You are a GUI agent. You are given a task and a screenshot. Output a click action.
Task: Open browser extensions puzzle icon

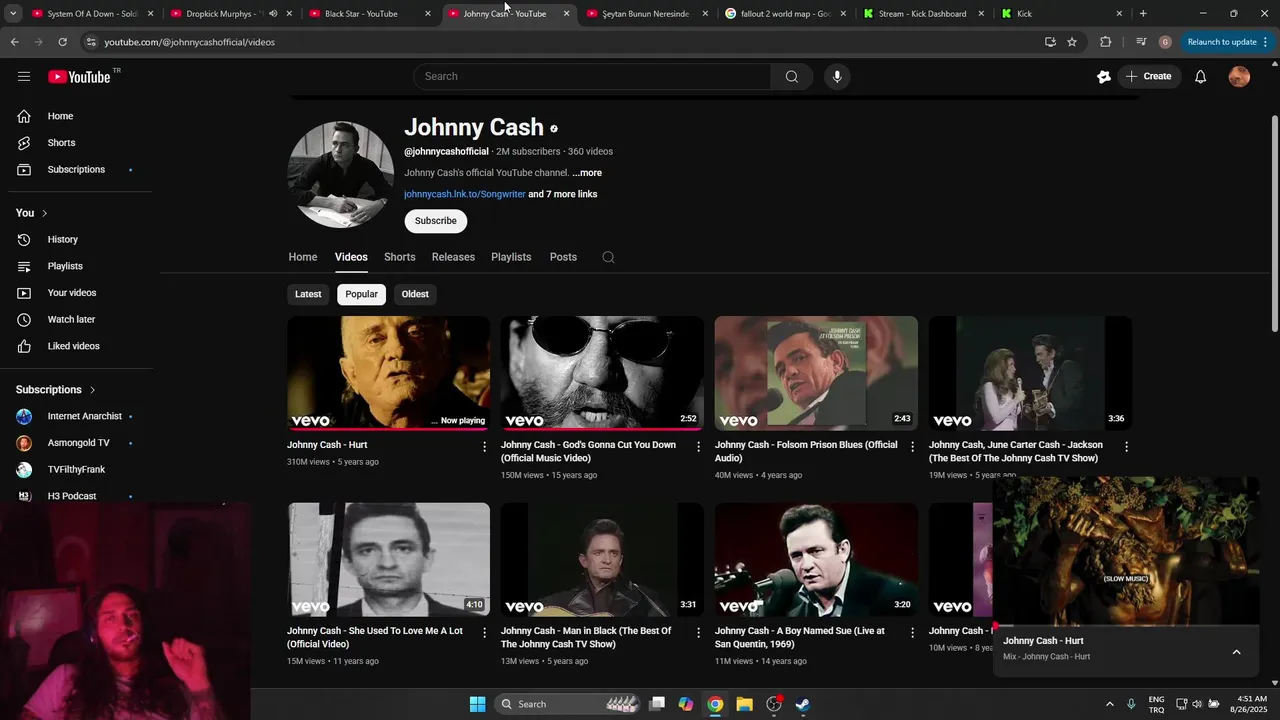pyautogui.click(x=1105, y=42)
